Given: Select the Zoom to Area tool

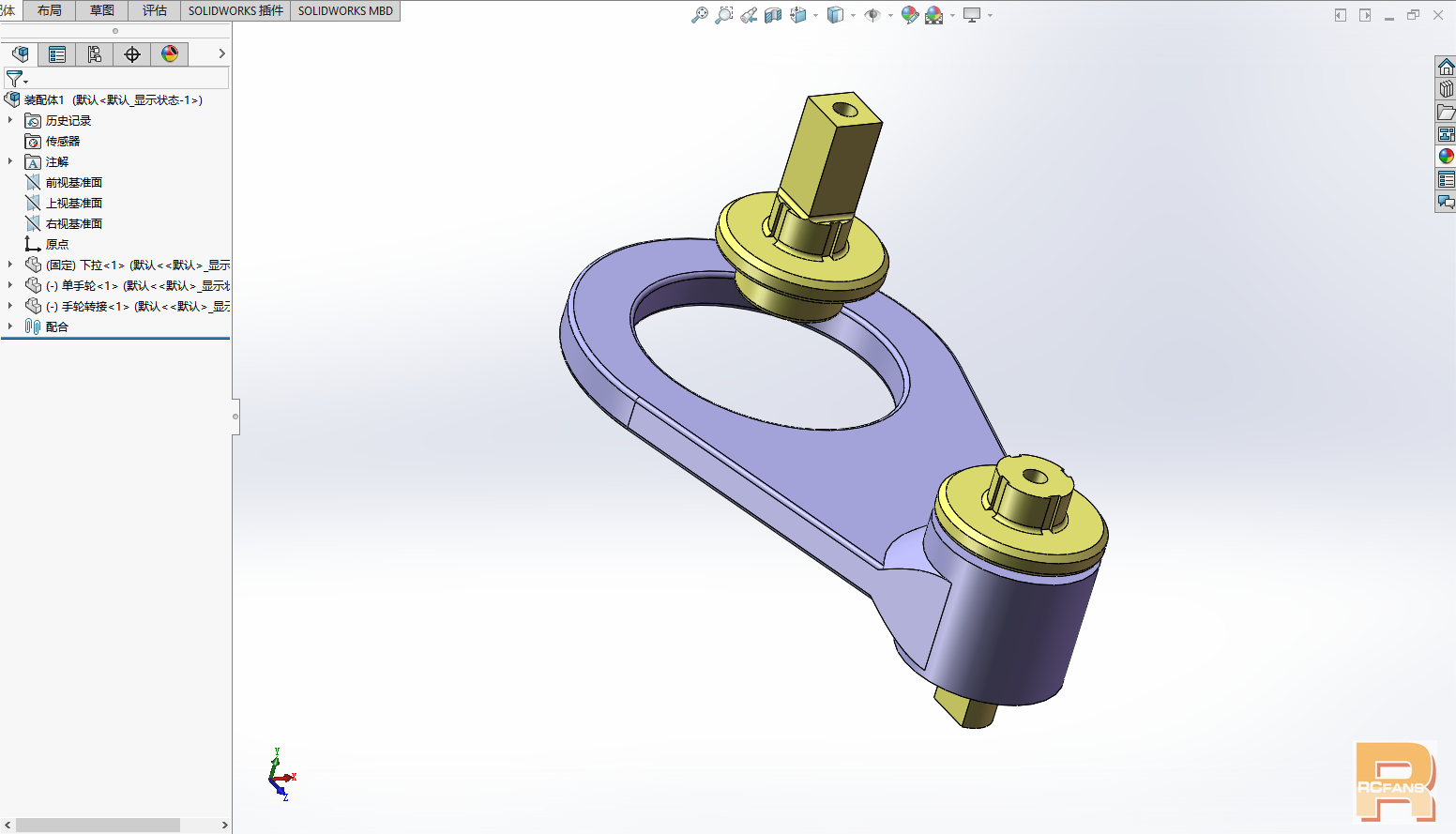Looking at the screenshot, I should coord(724,15).
